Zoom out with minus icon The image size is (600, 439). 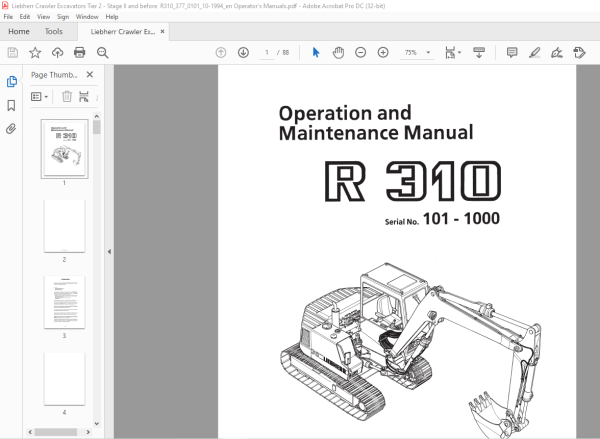click(360, 52)
